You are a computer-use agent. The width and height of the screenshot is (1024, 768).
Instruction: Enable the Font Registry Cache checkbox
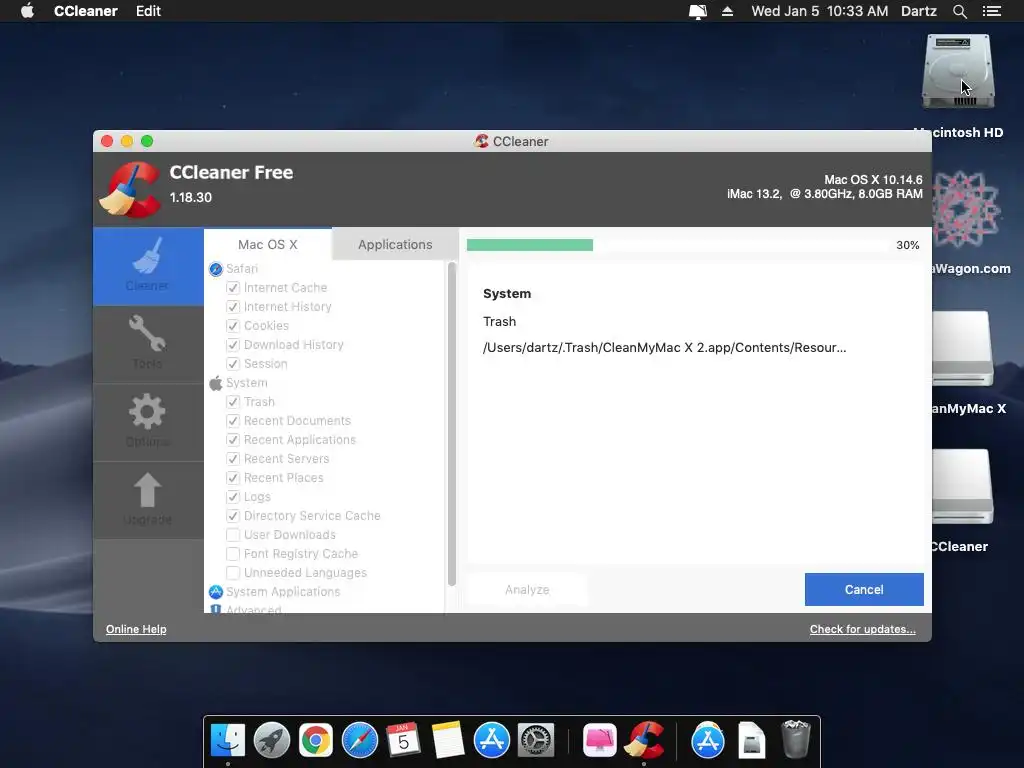232,554
